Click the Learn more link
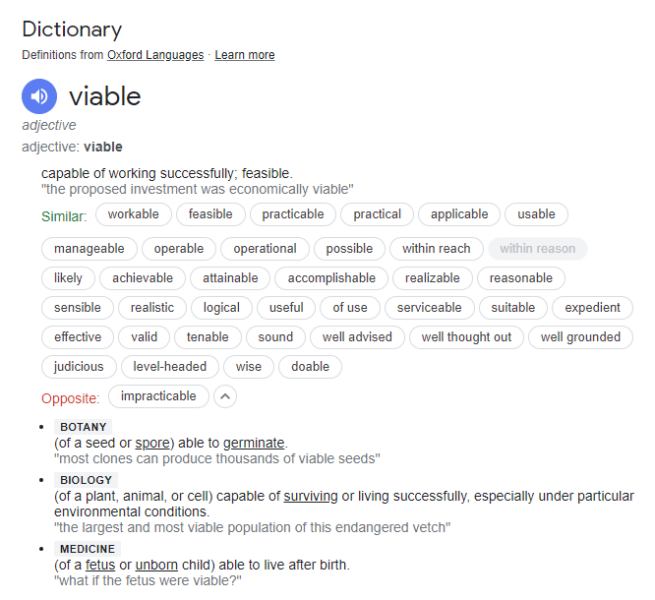The width and height of the screenshot is (655, 600). pyautogui.click(x=245, y=55)
